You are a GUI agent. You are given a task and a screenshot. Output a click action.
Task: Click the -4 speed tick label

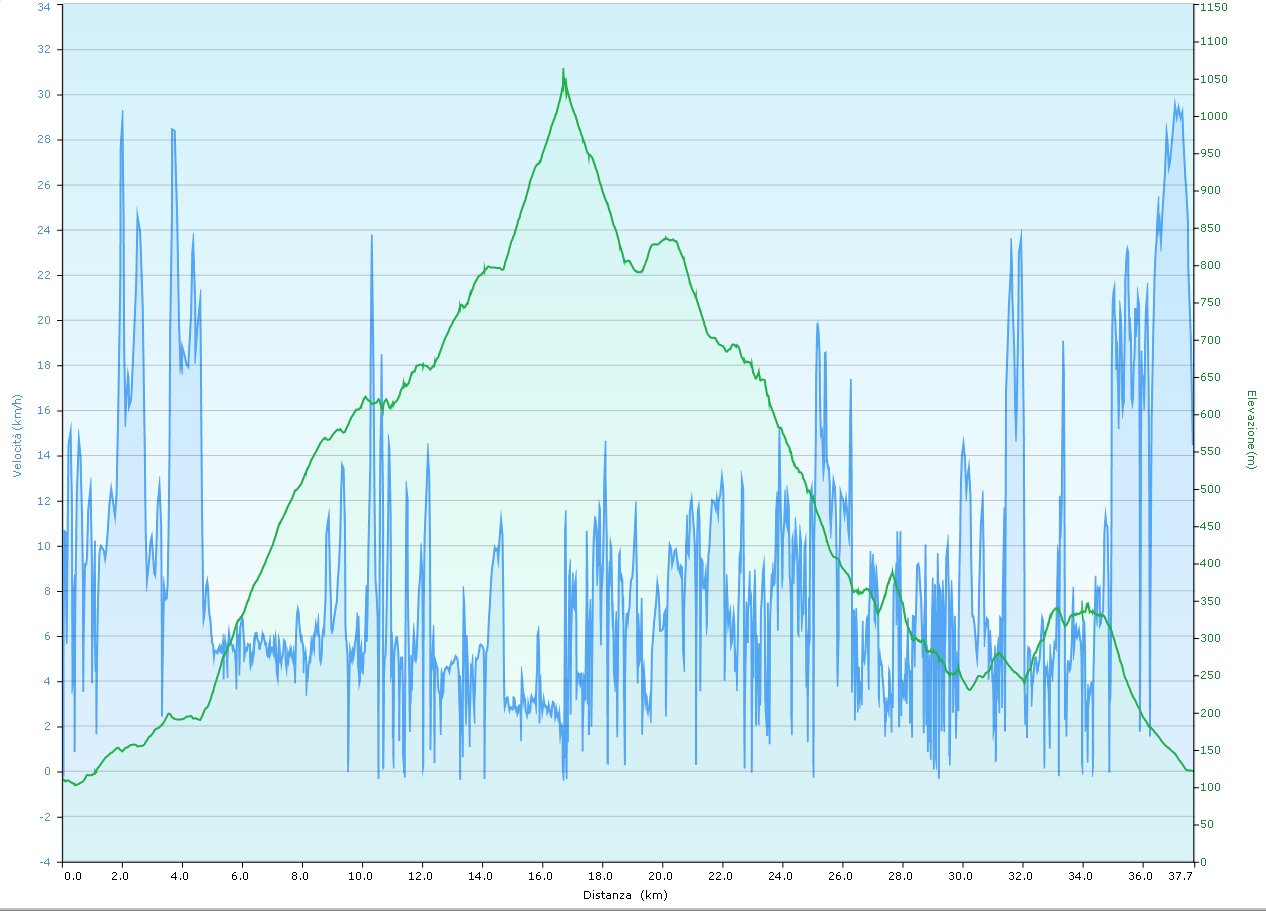click(44, 862)
